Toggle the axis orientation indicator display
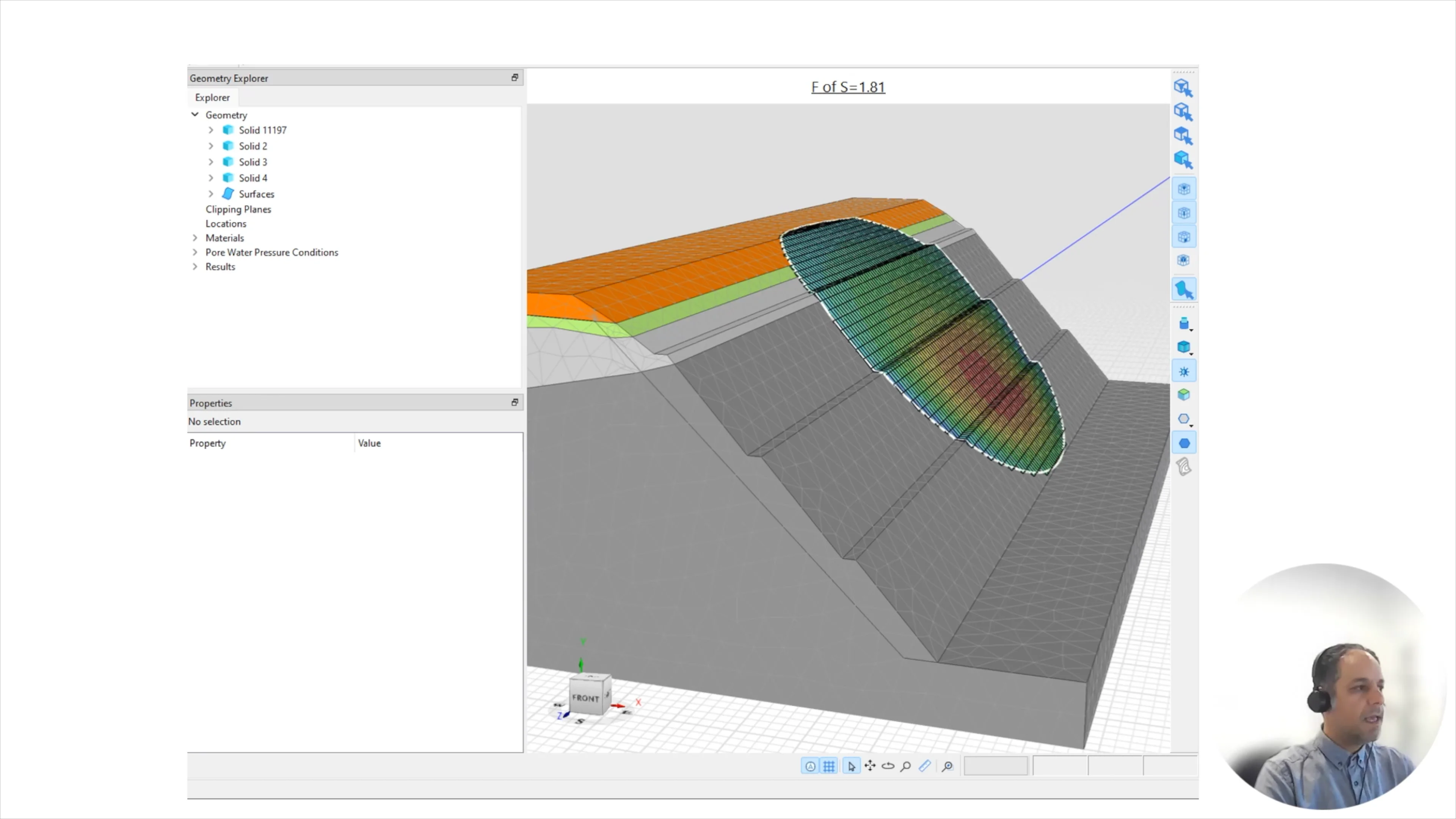The height and width of the screenshot is (819, 1456). [x=810, y=766]
